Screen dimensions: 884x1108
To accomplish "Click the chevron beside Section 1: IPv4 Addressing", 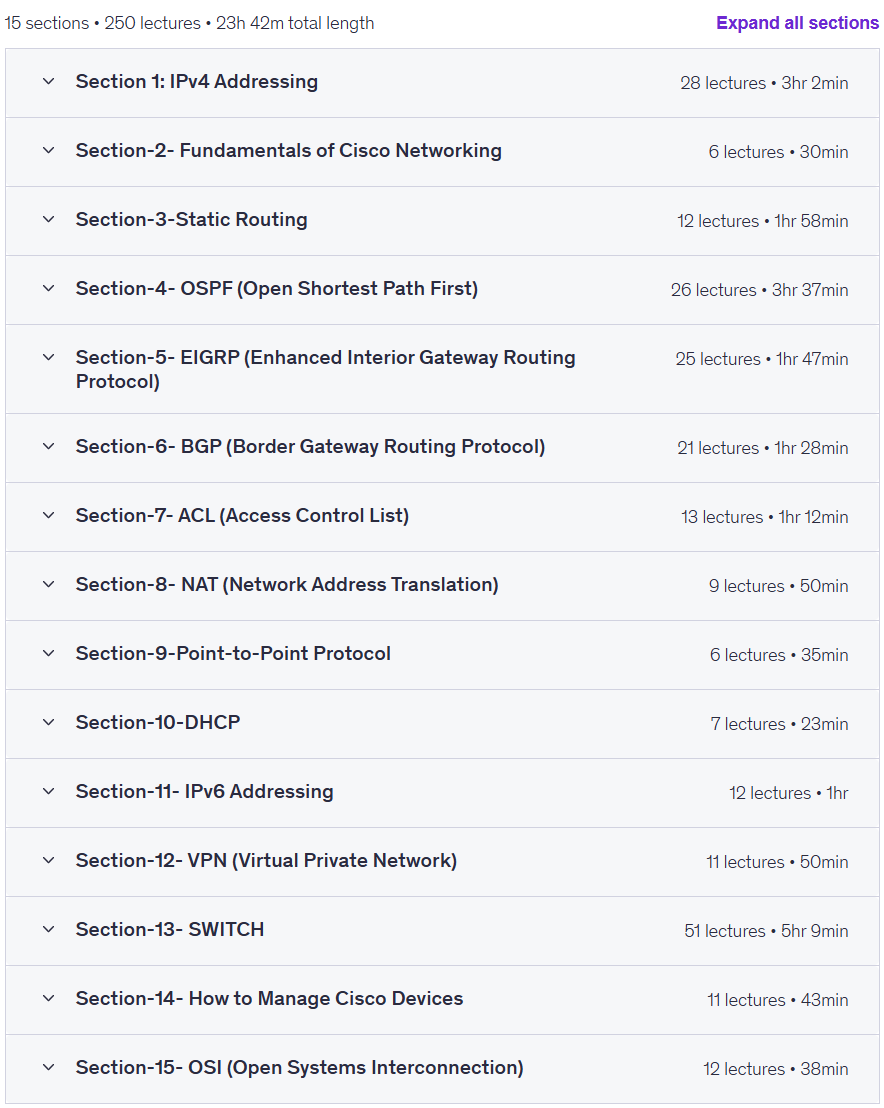I will [49, 81].
